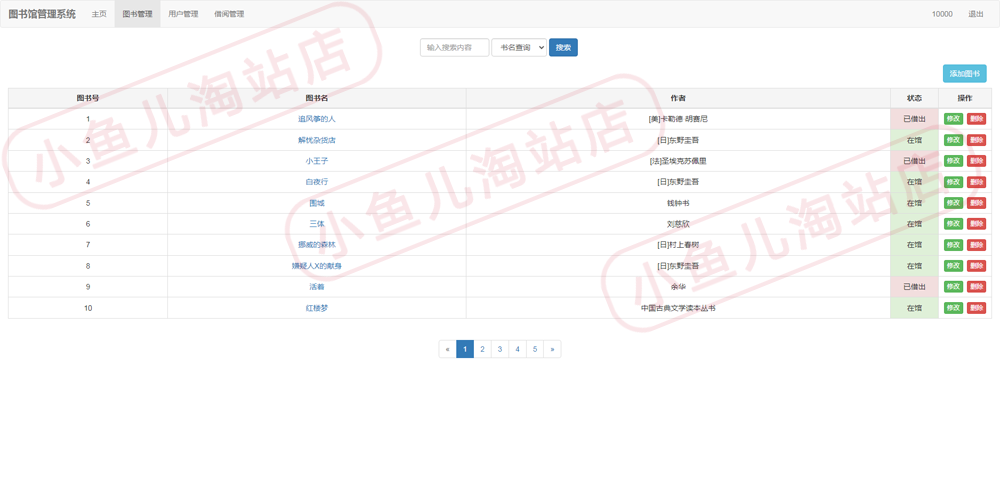The image size is (1000, 503).
Task: Click 在馆 status in the 红楼梦 row
Action: tap(915, 309)
